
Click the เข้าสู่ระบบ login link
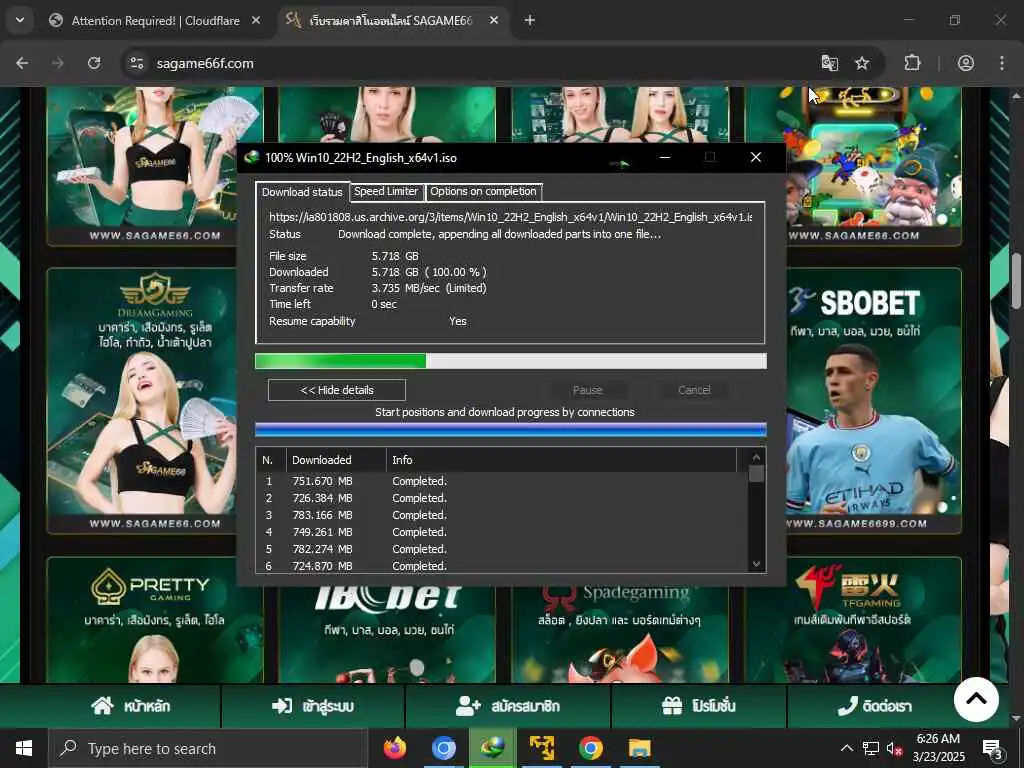tap(313, 706)
